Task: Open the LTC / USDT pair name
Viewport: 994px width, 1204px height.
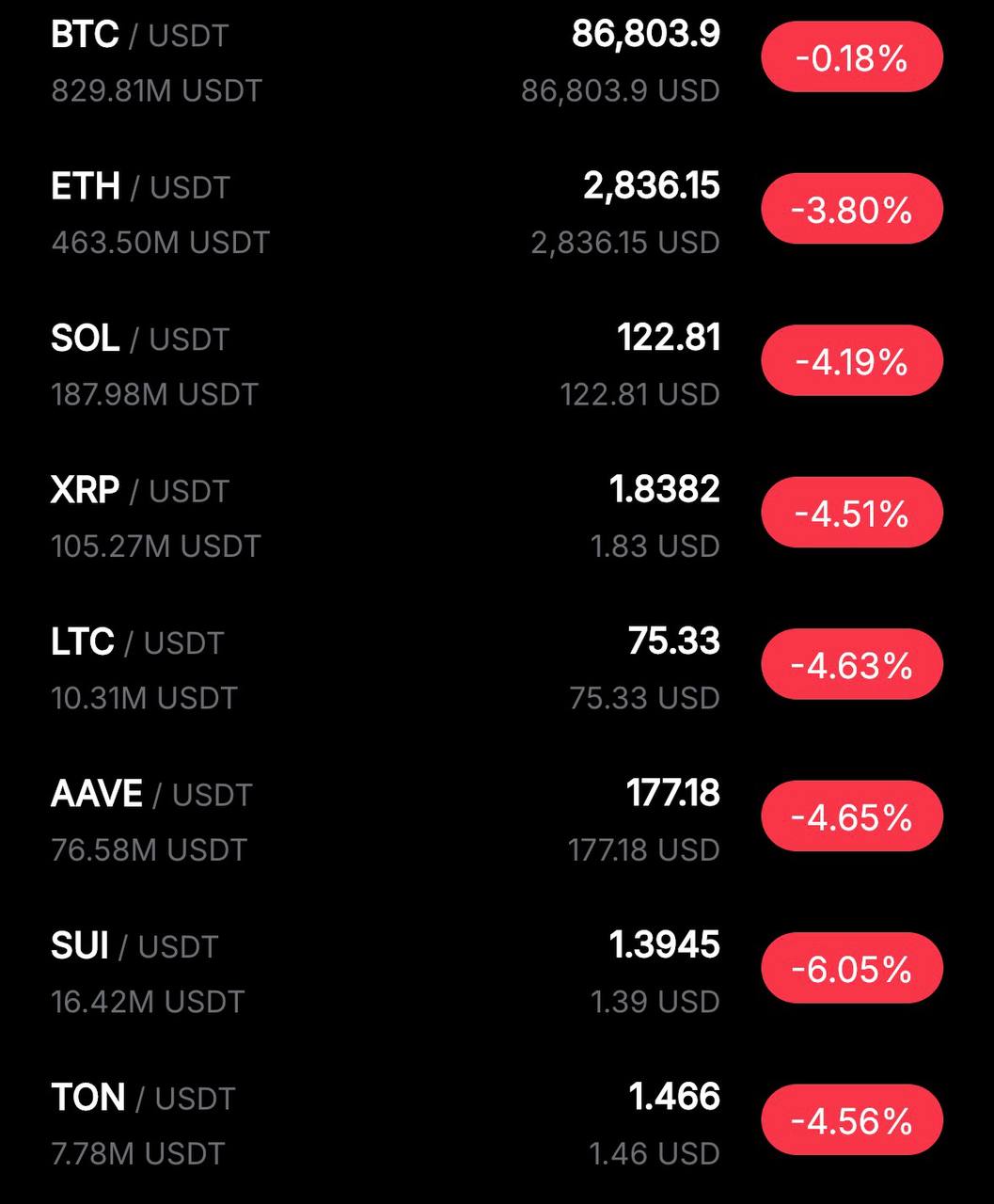Action: tap(137, 642)
